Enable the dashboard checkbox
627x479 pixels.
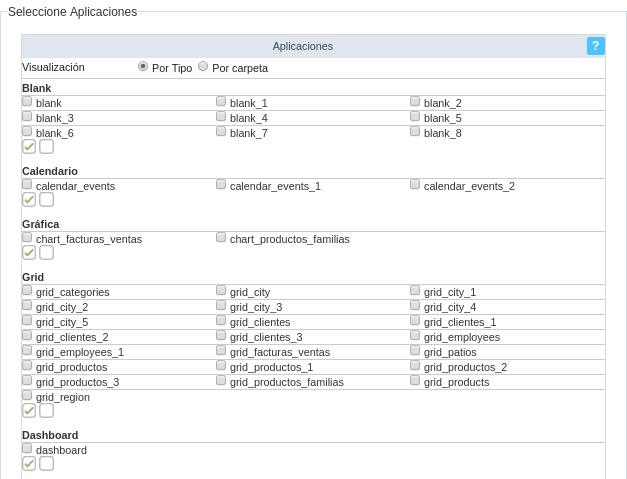[27, 448]
